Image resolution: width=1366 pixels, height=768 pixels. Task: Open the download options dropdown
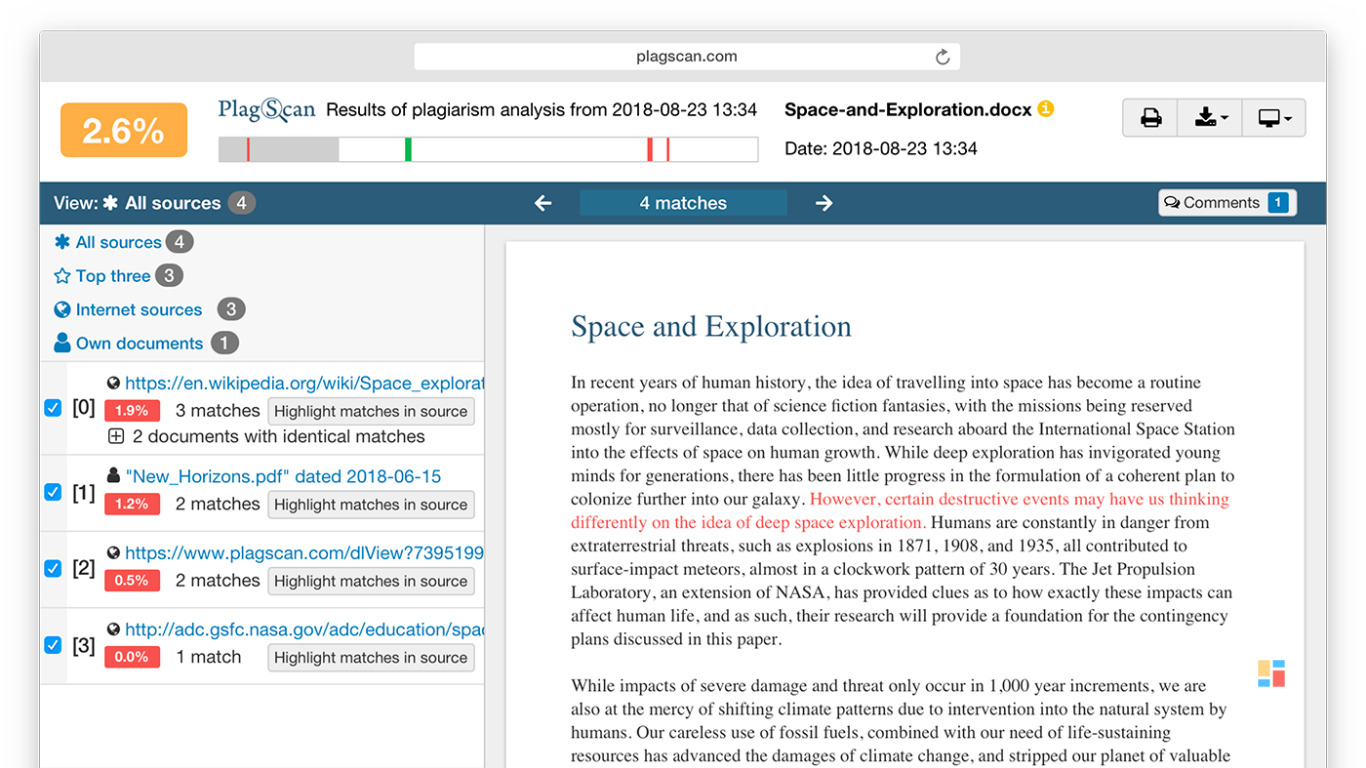coord(1210,118)
